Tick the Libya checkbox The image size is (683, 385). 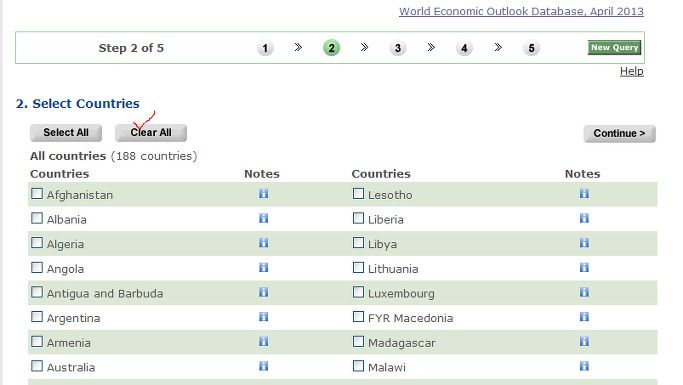click(x=358, y=243)
